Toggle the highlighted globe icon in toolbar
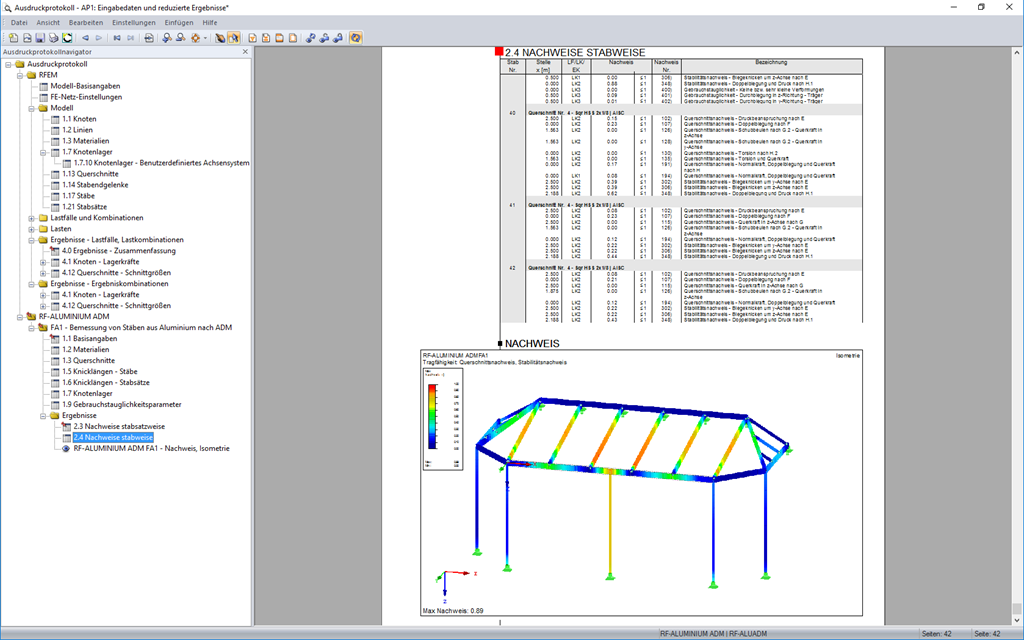The width and height of the screenshot is (1024, 640). (x=355, y=38)
